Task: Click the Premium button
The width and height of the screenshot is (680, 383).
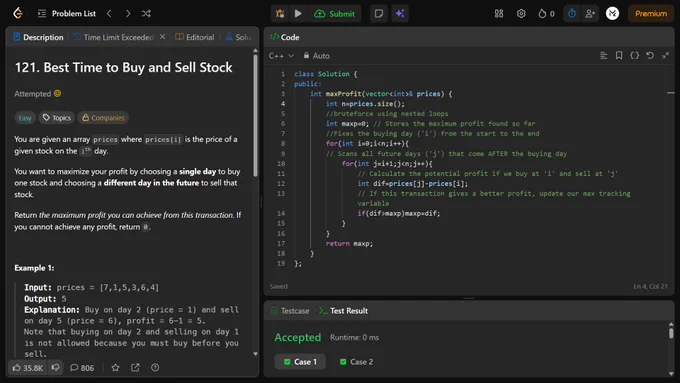Action: click(x=651, y=13)
